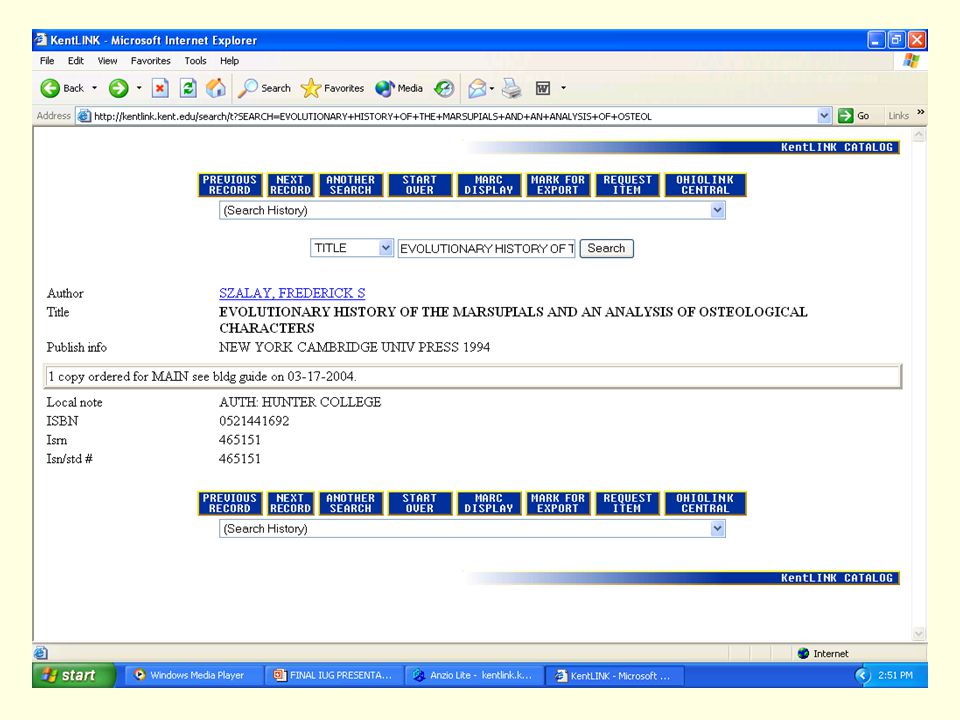Expand the address bar URL dropdown

[x=824, y=116]
